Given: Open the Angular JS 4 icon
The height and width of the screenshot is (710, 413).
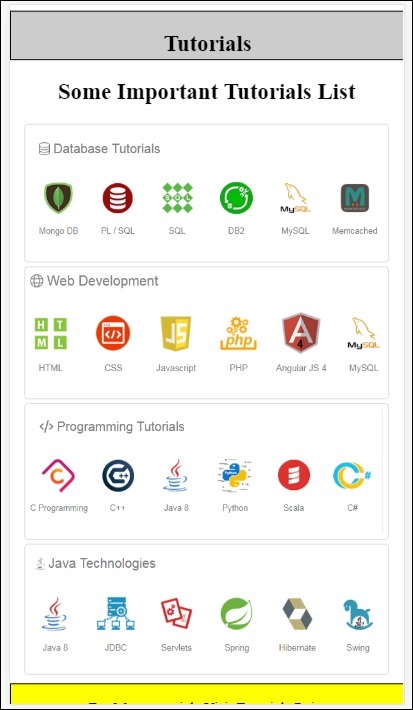Looking at the screenshot, I should (301, 333).
